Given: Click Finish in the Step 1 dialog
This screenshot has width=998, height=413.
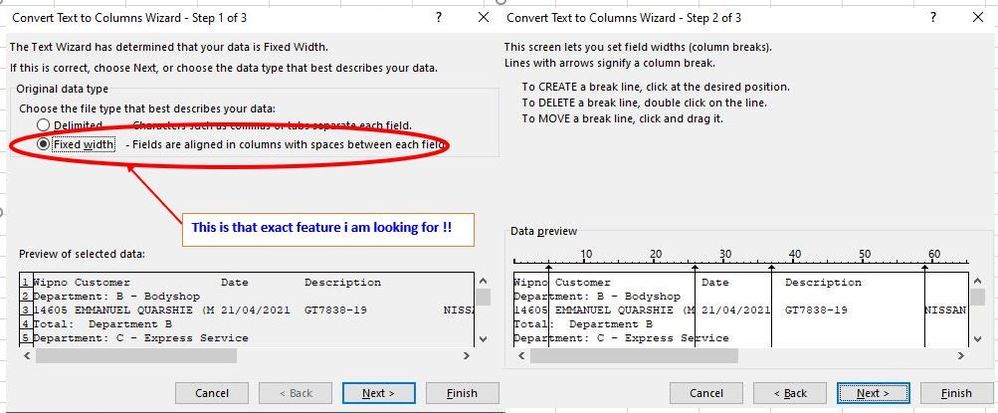Looking at the screenshot, I should (462, 393).
